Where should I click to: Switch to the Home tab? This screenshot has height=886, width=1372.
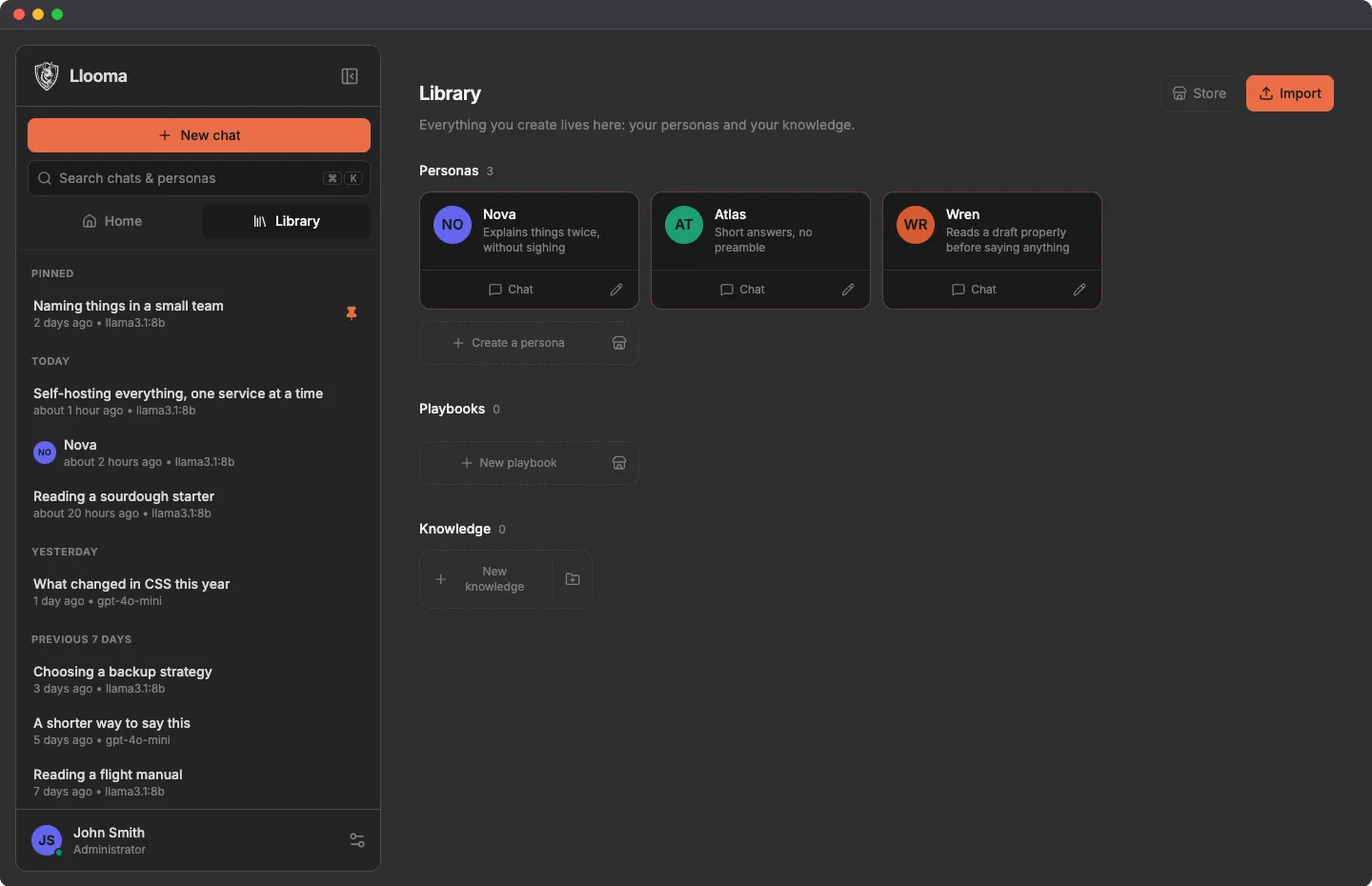click(x=113, y=221)
